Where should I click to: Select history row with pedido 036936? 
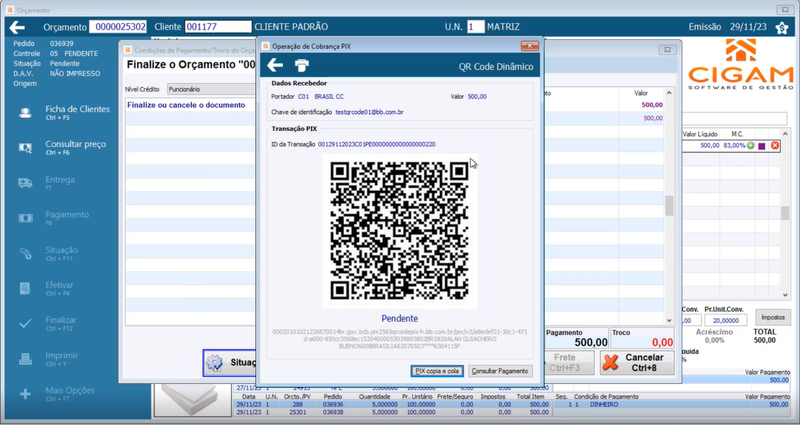coord(392,404)
